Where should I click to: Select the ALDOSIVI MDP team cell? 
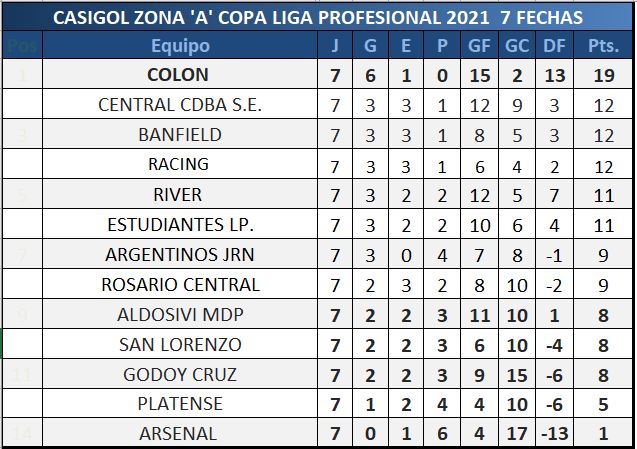180,314
